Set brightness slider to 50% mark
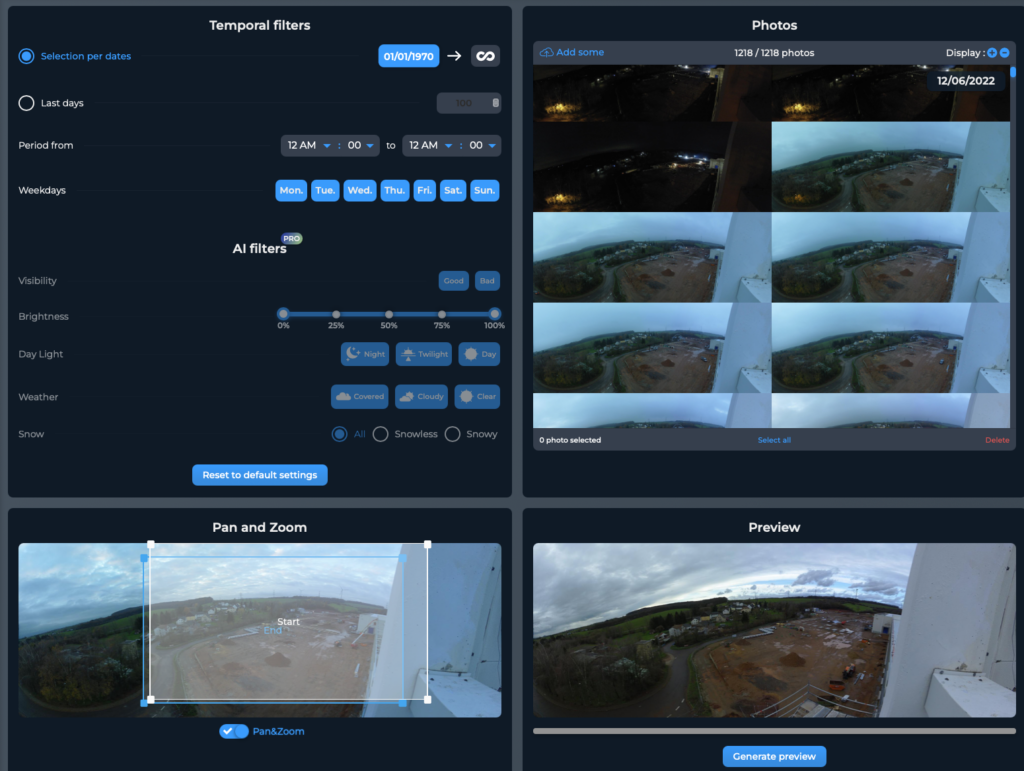 click(389, 315)
